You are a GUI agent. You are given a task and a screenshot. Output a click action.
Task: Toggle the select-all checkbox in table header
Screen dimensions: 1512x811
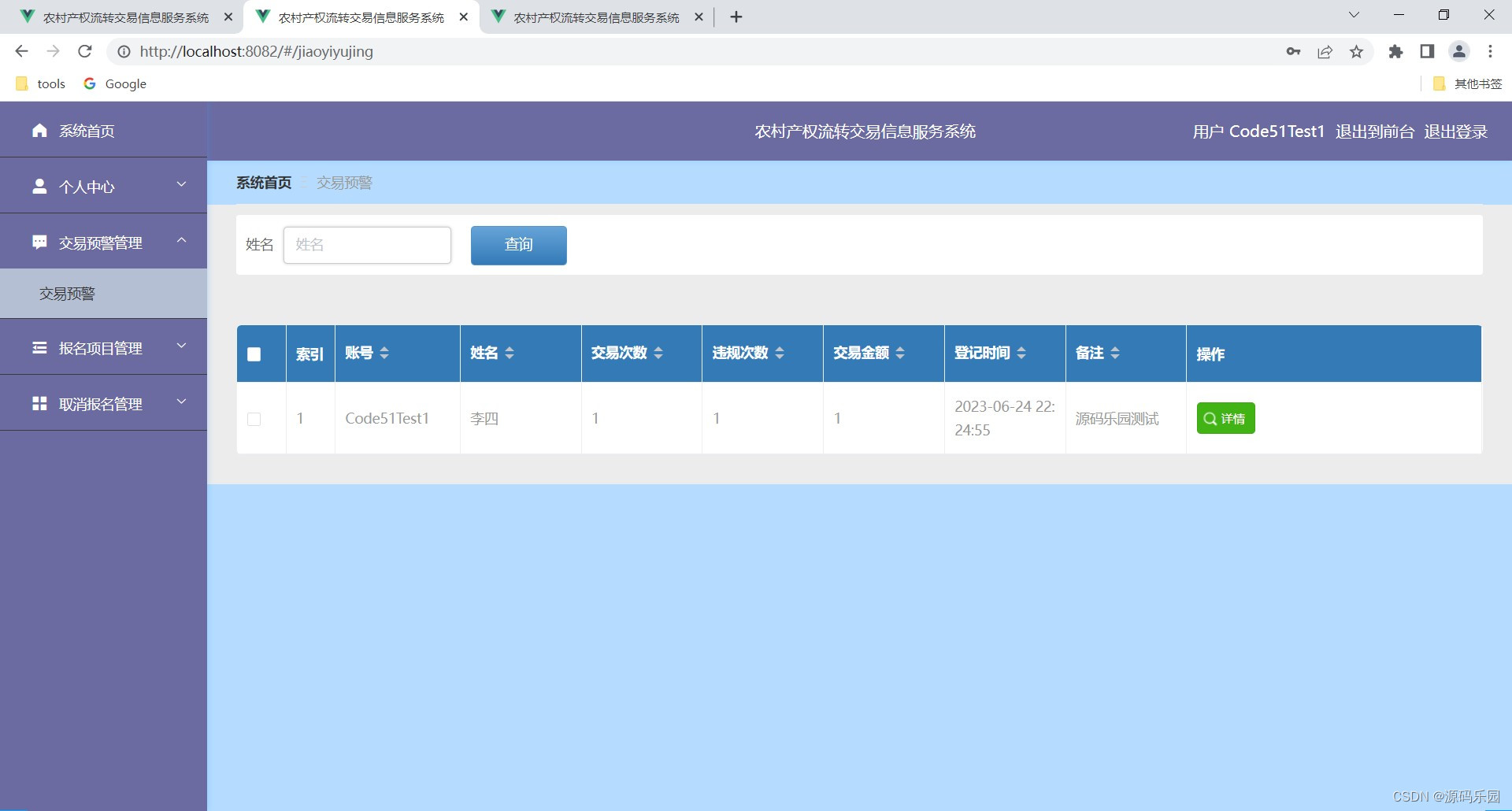click(253, 354)
